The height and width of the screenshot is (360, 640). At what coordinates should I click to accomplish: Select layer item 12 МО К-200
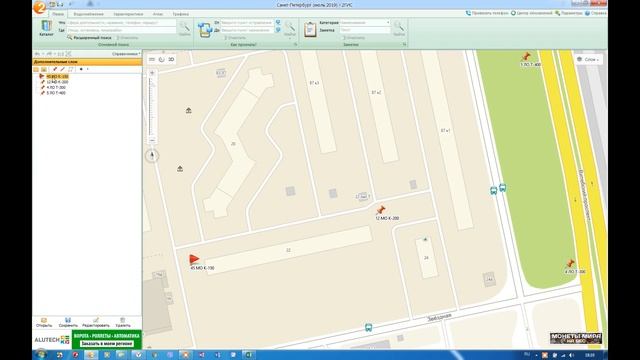(57, 82)
